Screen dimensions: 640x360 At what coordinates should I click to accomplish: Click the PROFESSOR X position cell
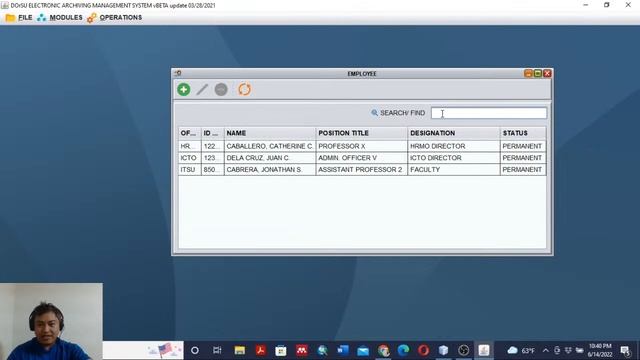pos(362,146)
